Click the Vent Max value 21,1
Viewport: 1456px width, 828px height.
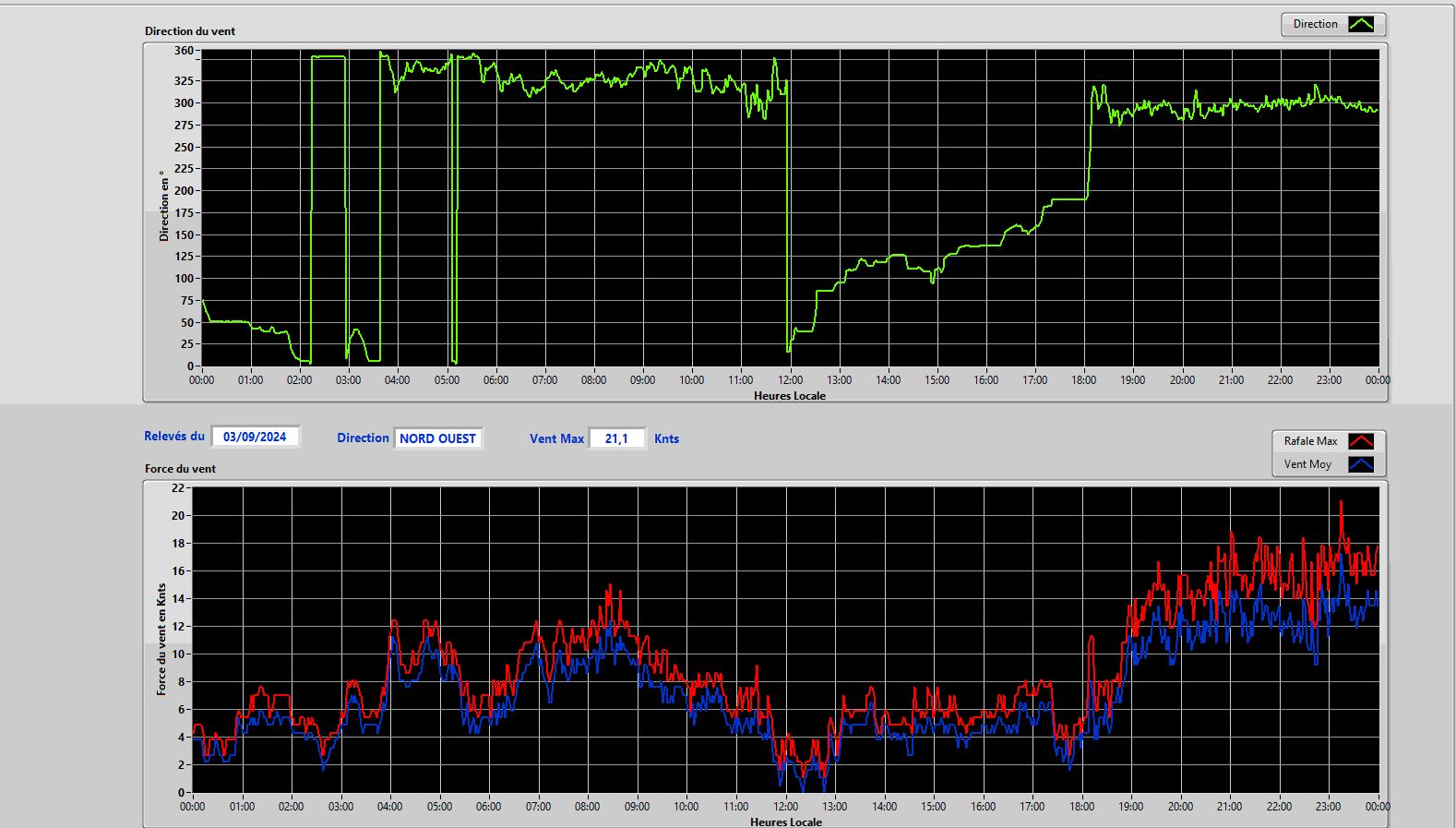[x=617, y=438]
